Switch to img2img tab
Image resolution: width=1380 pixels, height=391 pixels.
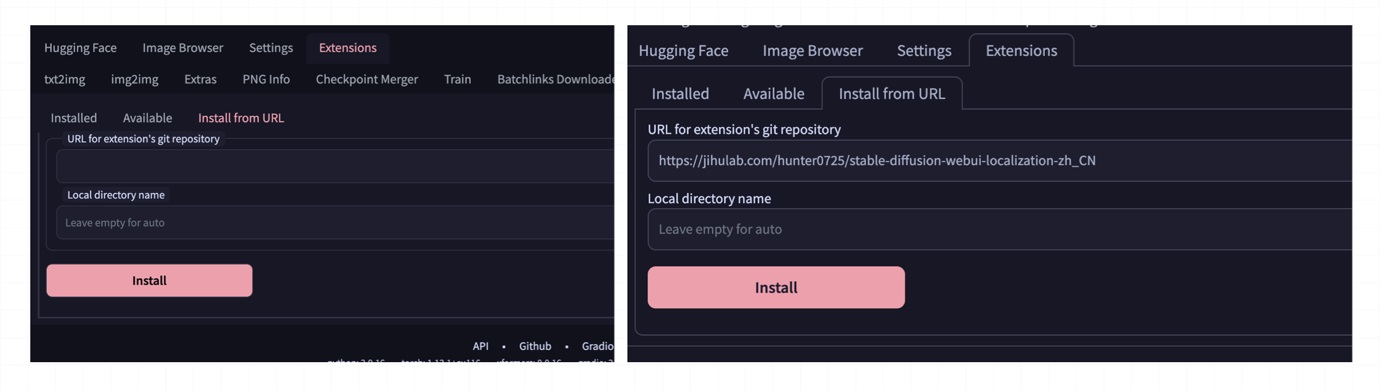coord(135,79)
